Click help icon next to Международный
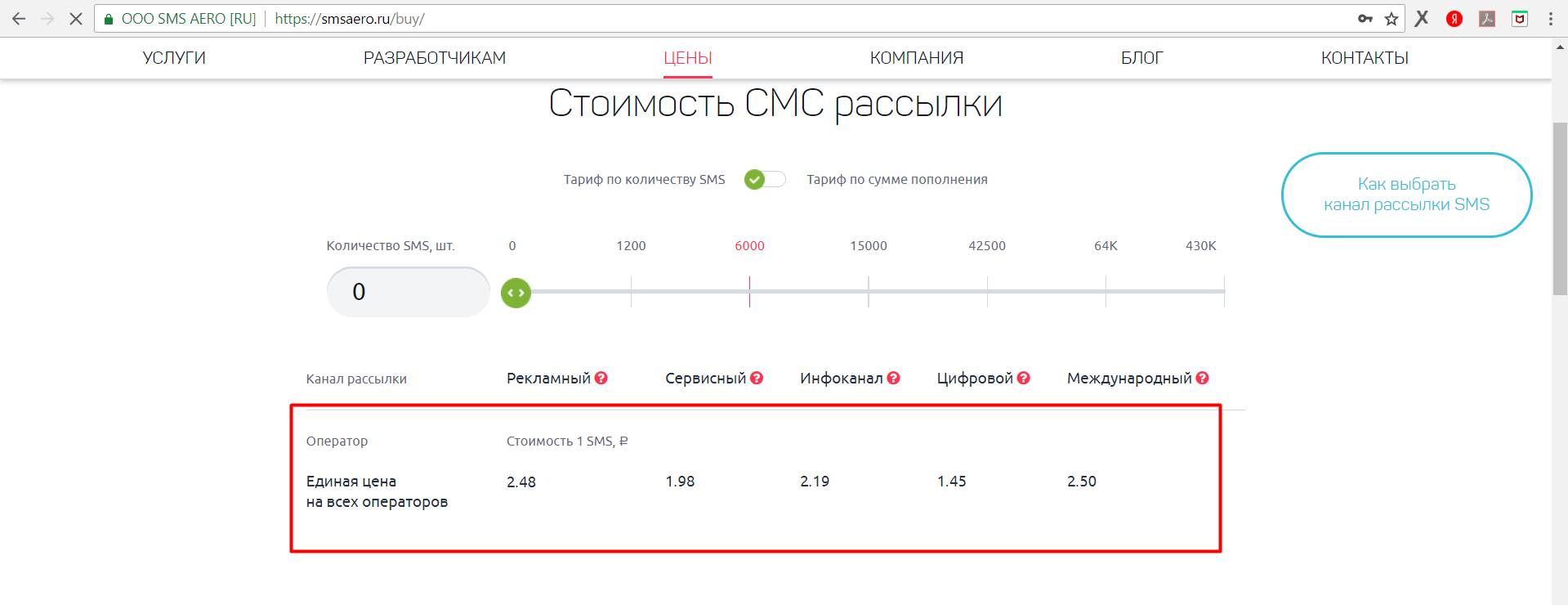The height and width of the screenshot is (605, 1568). pos(1203,378)
